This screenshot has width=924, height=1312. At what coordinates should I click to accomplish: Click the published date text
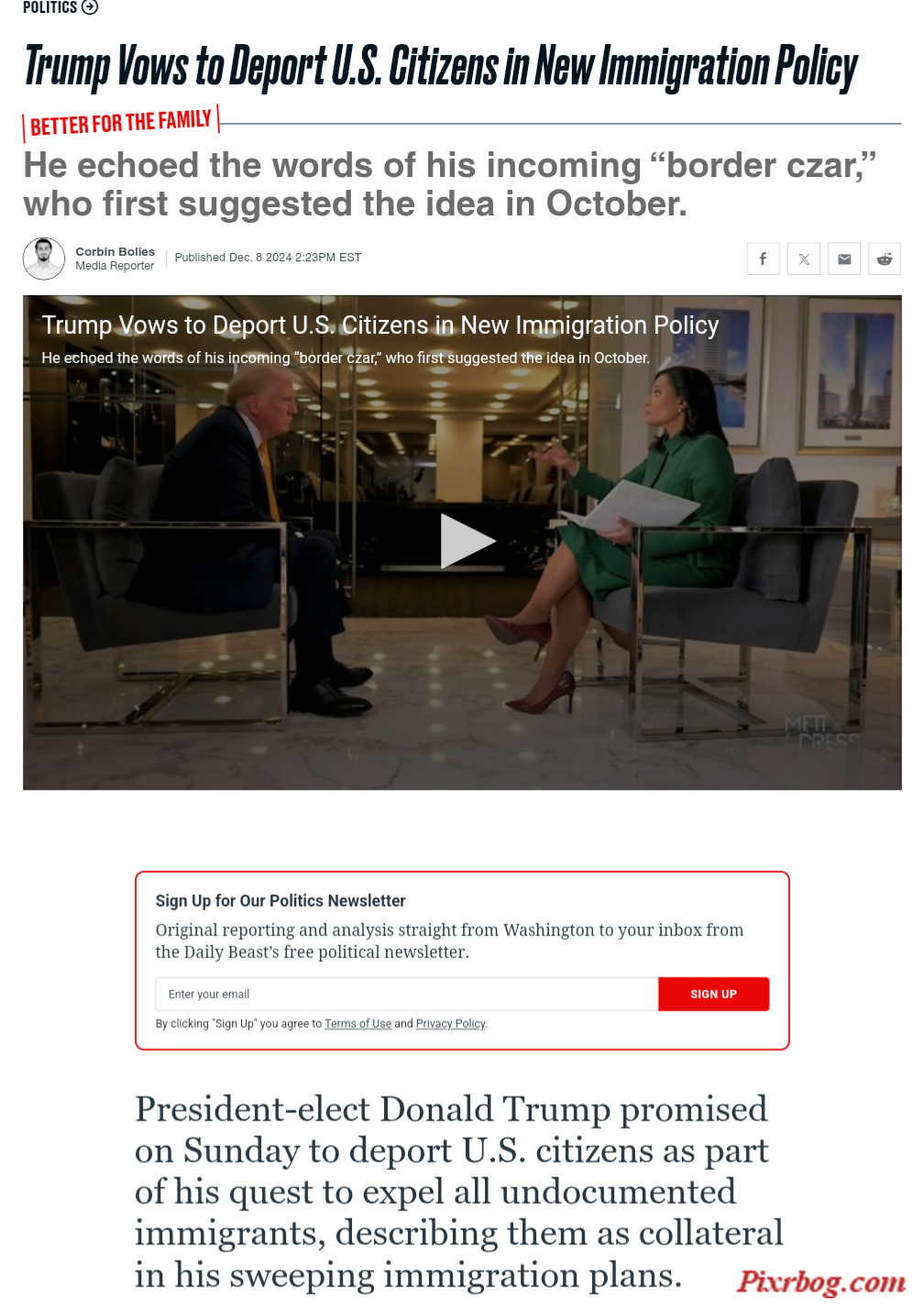[268, 258]
